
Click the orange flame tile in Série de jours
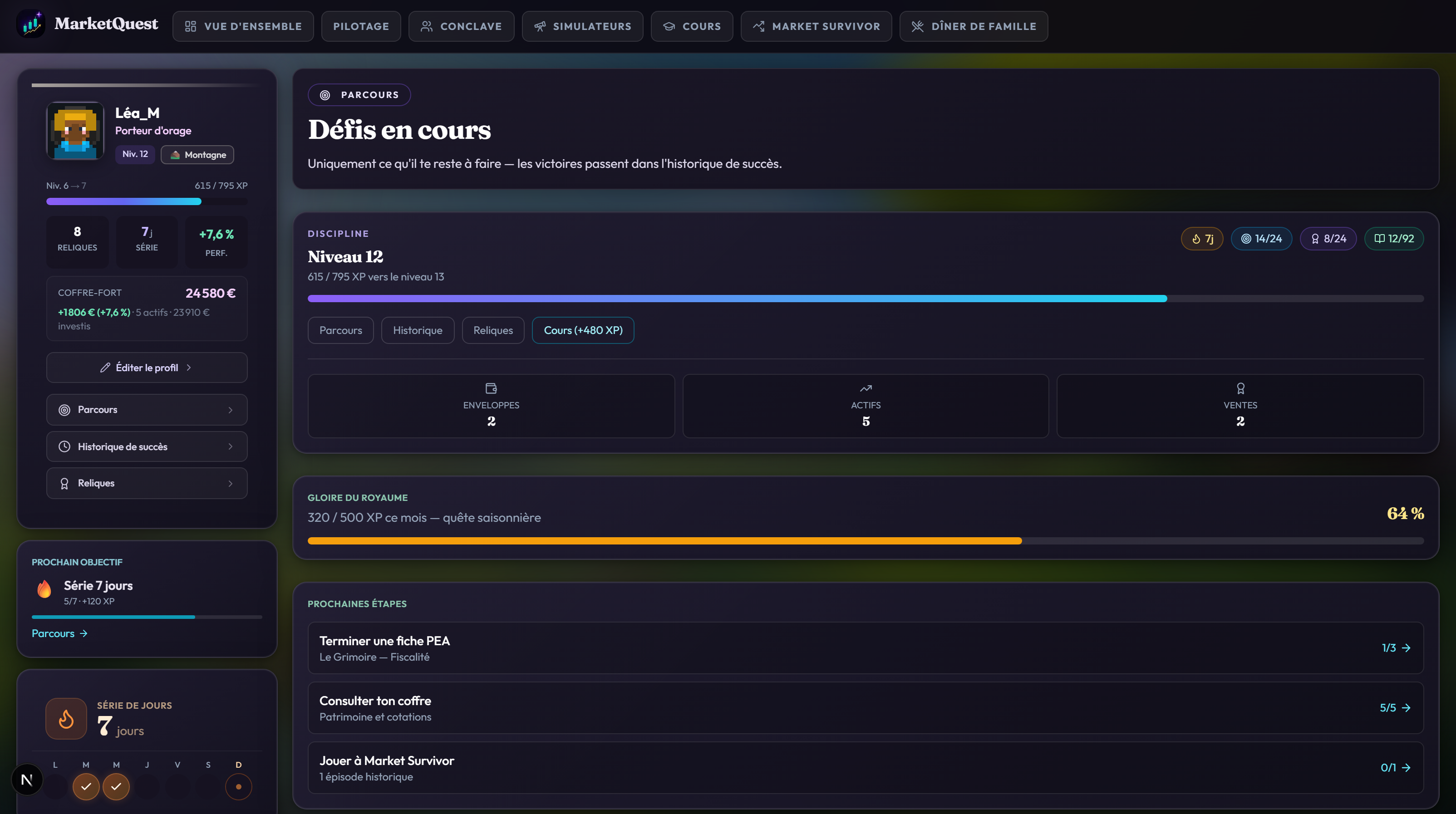pyautogui.click(x=66, y=719)
